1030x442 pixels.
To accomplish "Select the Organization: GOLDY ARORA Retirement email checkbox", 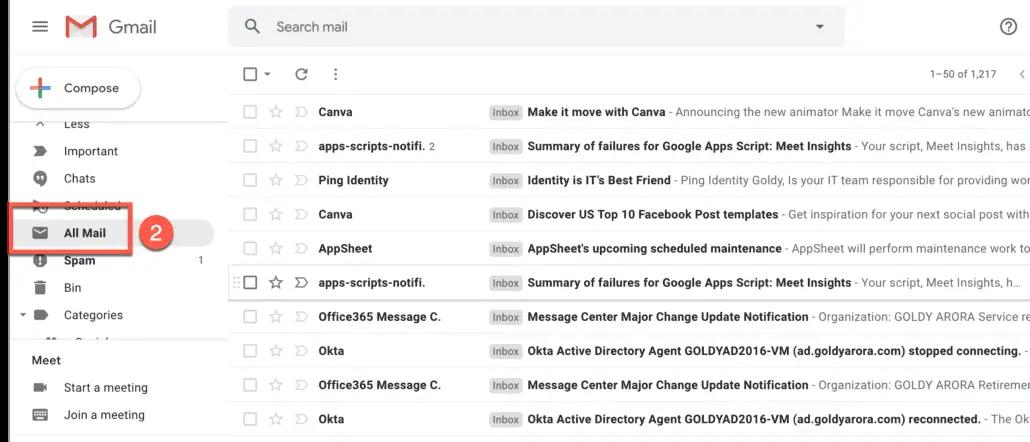I will tap(250, 385).
